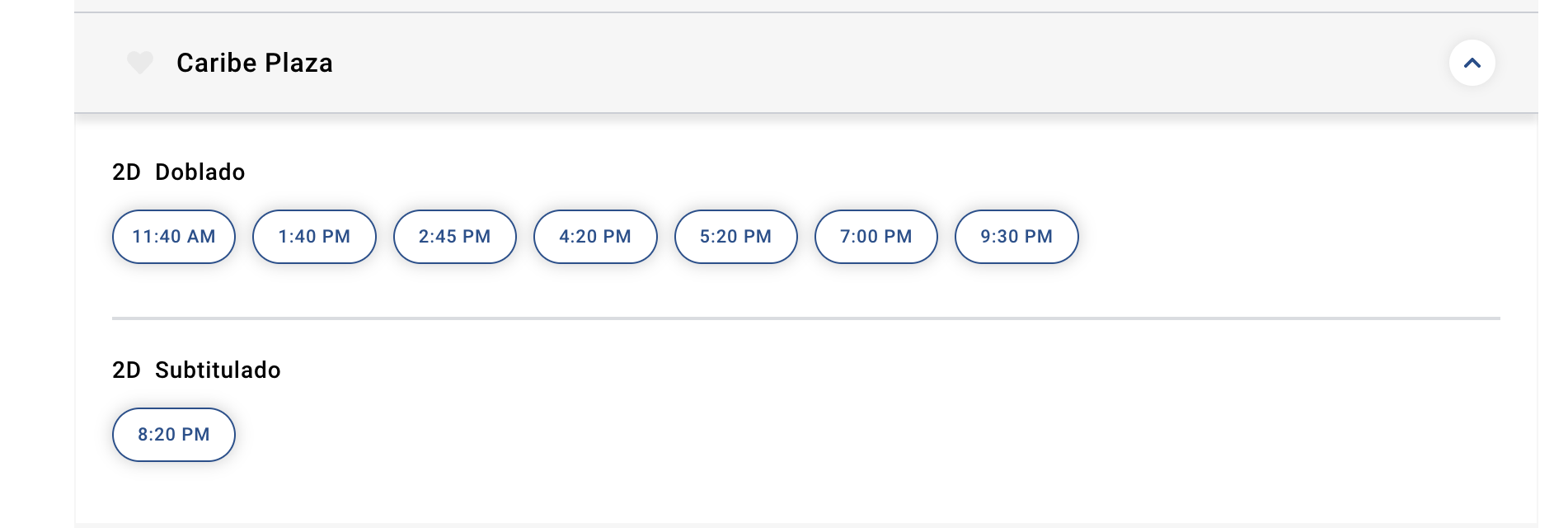
Task: Collapse the Caribe Plaza showtimes section
Action: click(x=1472, y=63)
